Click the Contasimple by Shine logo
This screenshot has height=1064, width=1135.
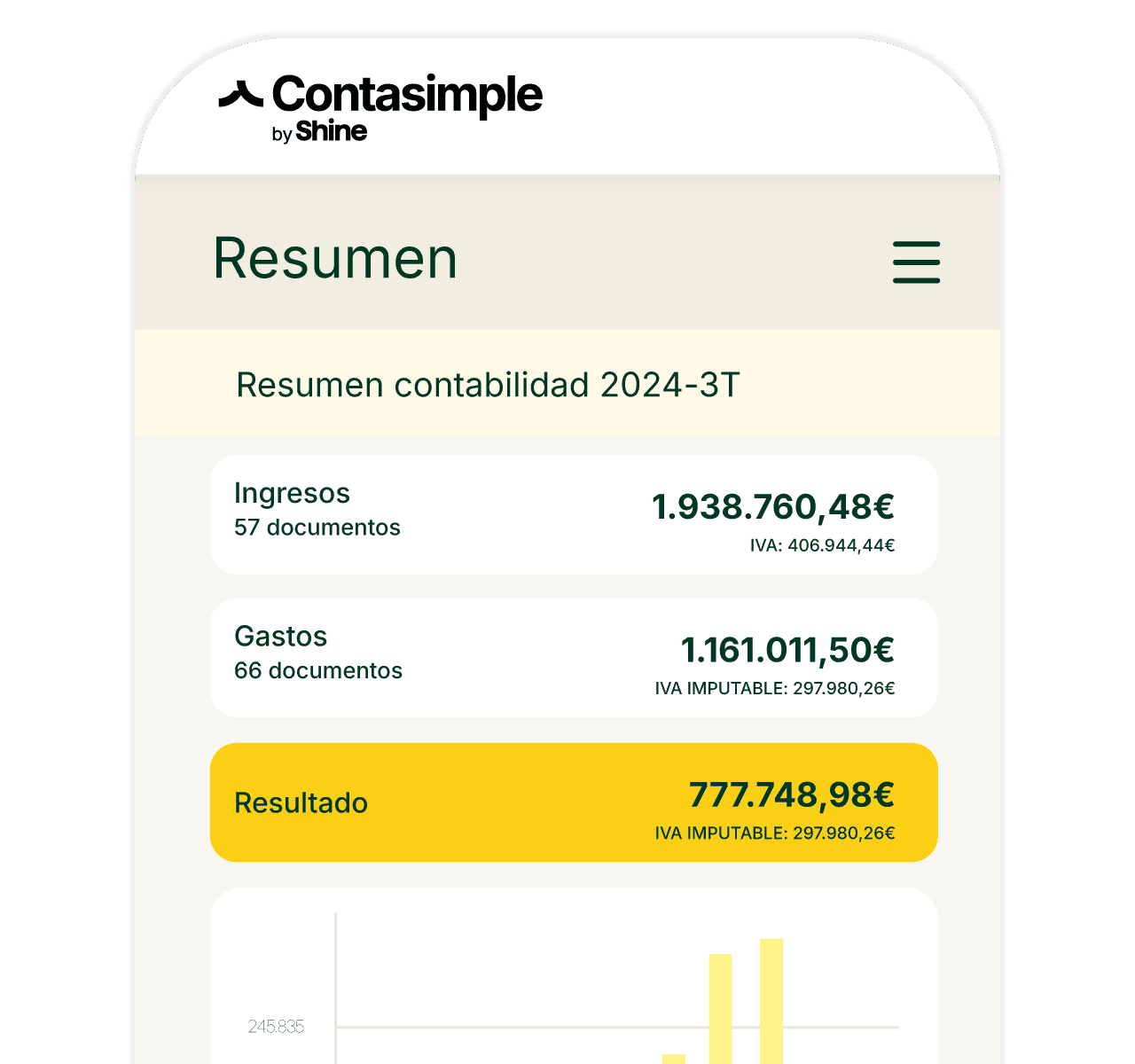[x=380, y=107]
